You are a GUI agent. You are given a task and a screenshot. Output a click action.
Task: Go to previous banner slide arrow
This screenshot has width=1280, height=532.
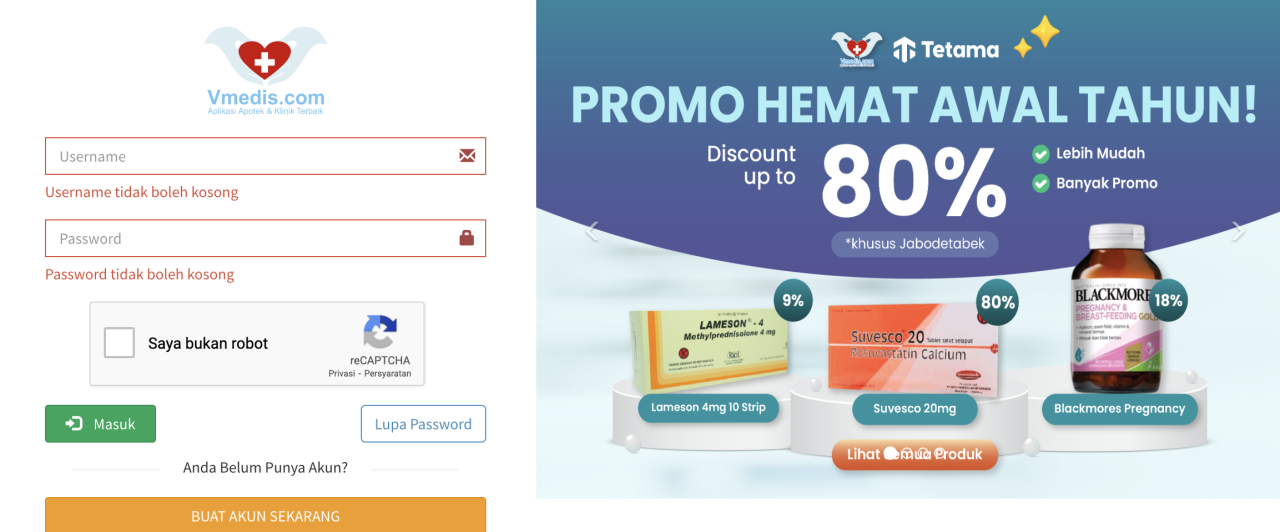591,232
